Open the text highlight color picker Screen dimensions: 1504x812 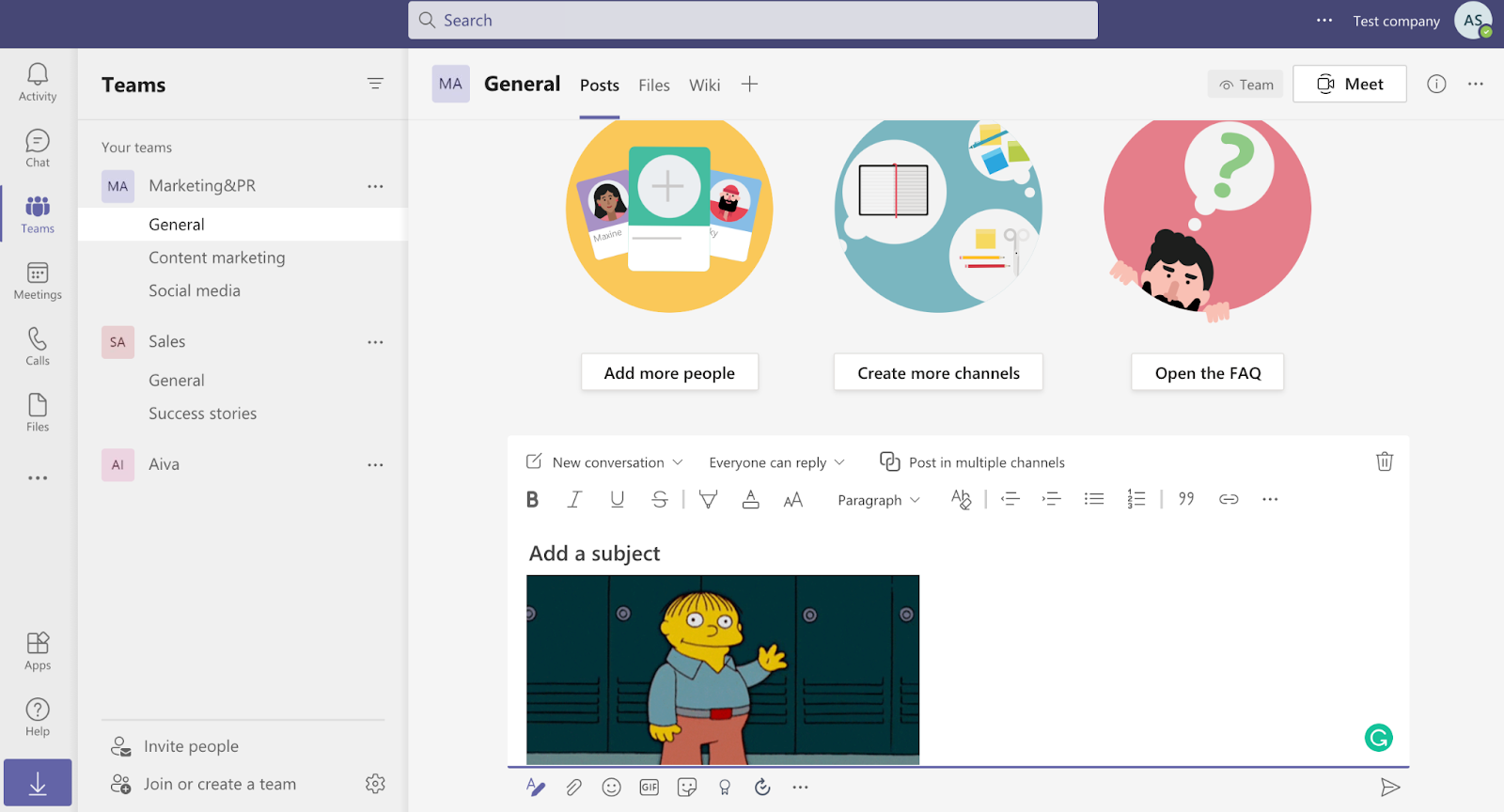(x=708, y=500)
